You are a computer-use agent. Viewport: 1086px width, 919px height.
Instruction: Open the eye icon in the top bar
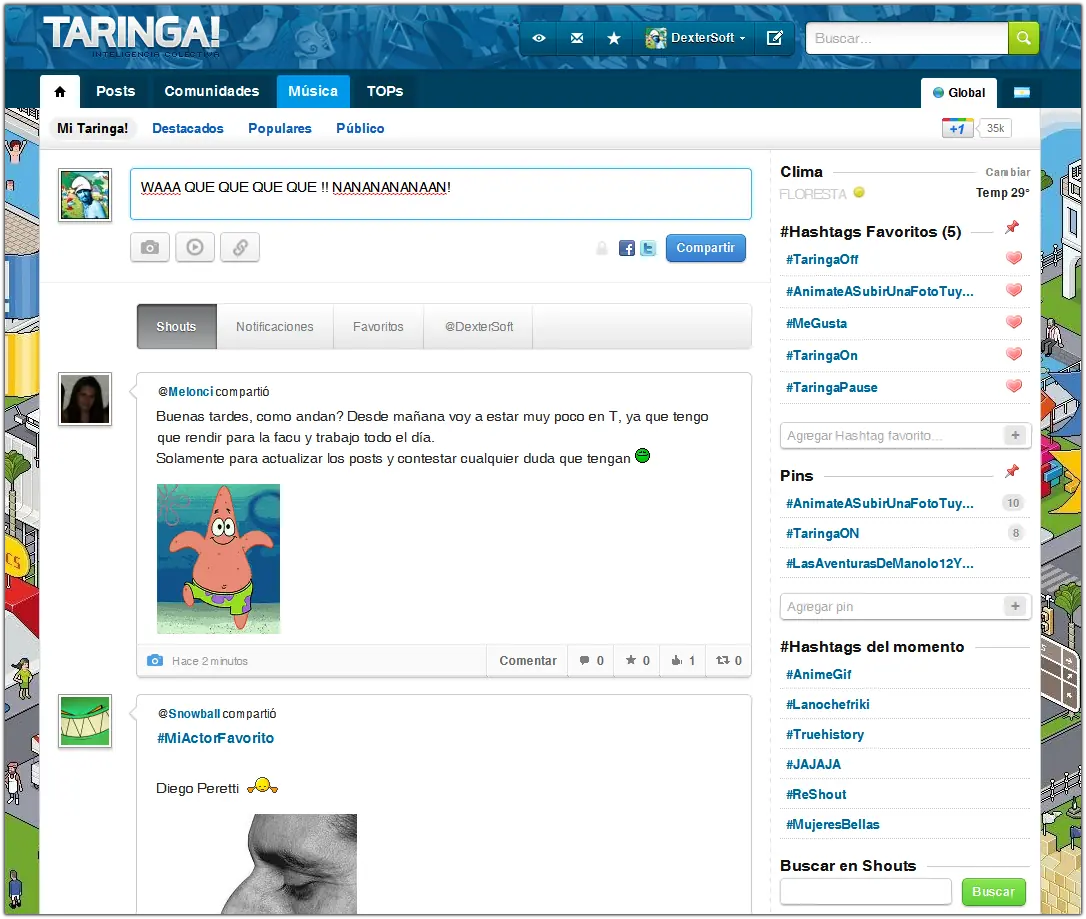pyautogui.click(x=538, y=38)
